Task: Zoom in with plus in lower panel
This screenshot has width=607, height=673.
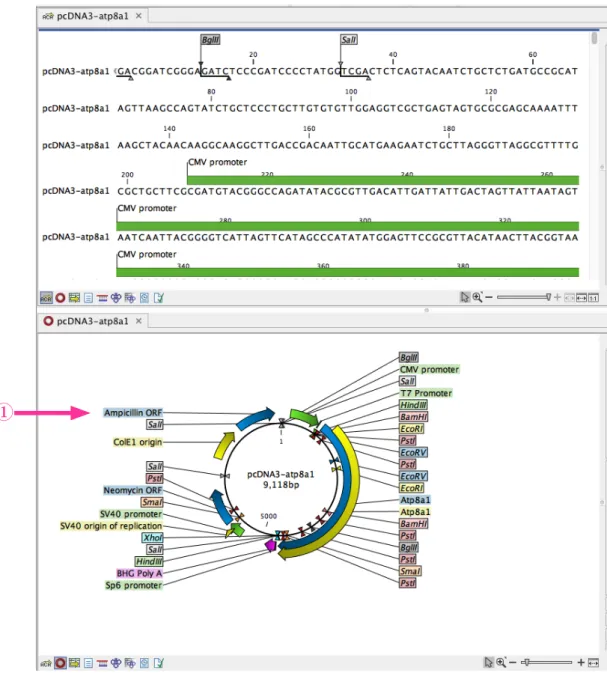Action: 581,663
